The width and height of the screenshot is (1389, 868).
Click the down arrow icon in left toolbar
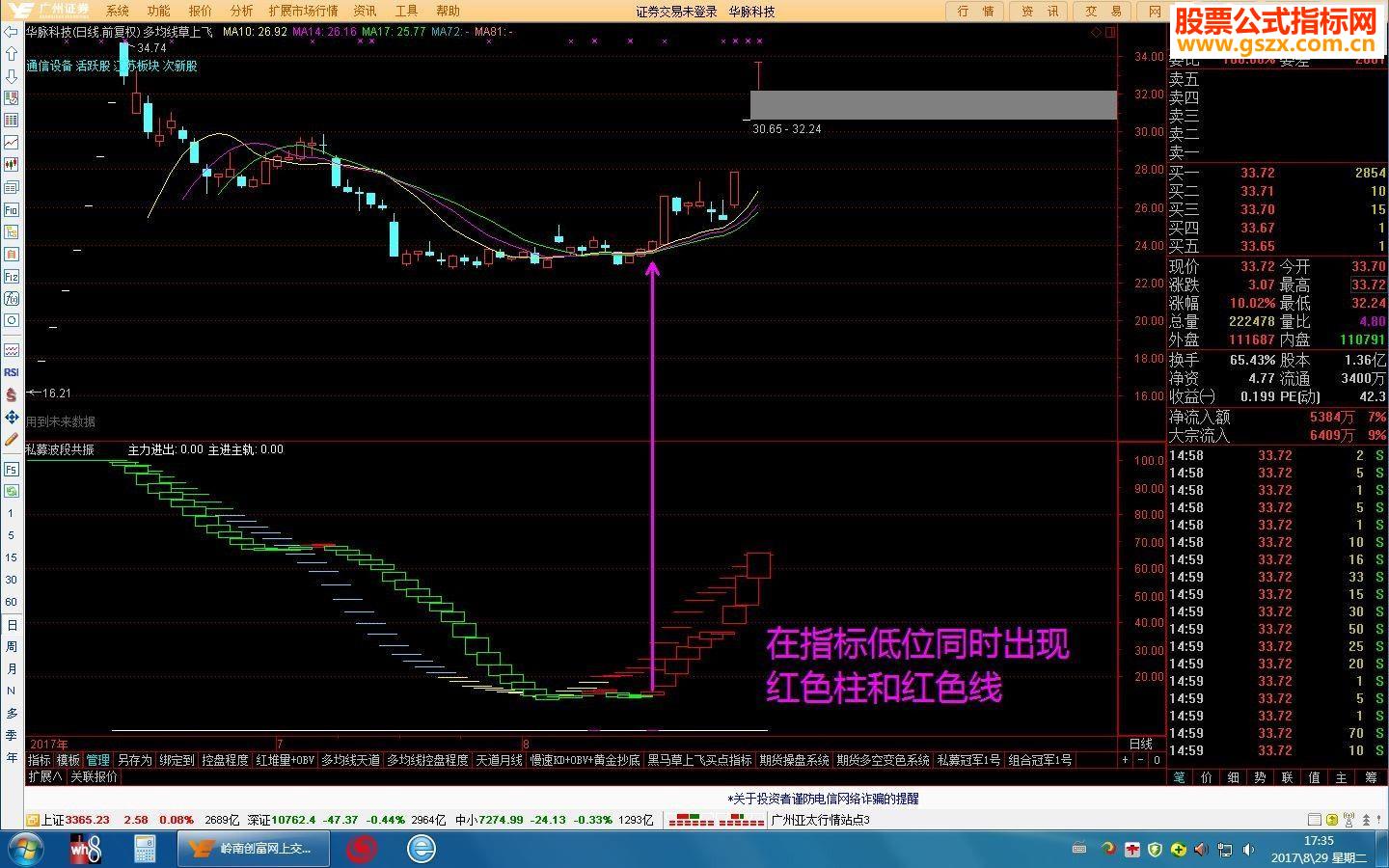(x=12, y=76)
